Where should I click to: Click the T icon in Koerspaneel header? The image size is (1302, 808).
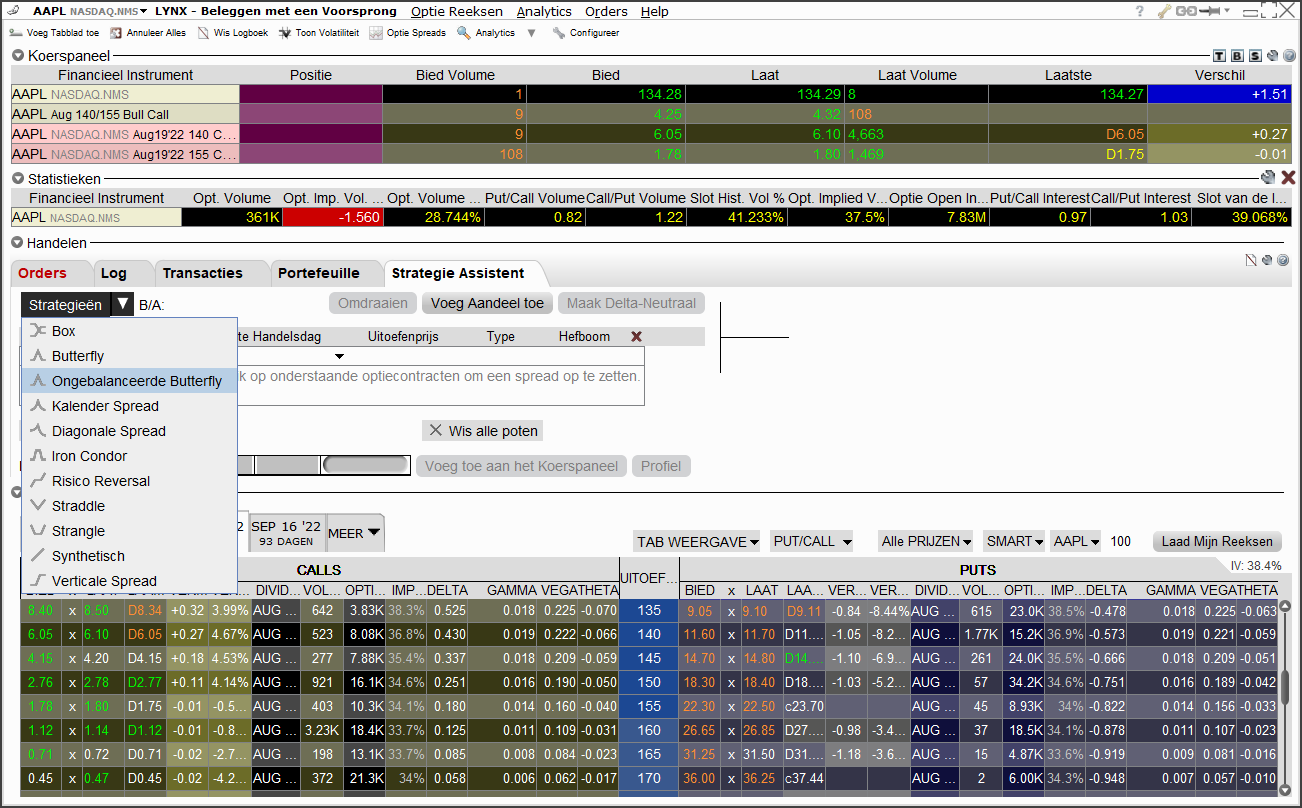click(x=1220, y=56)
